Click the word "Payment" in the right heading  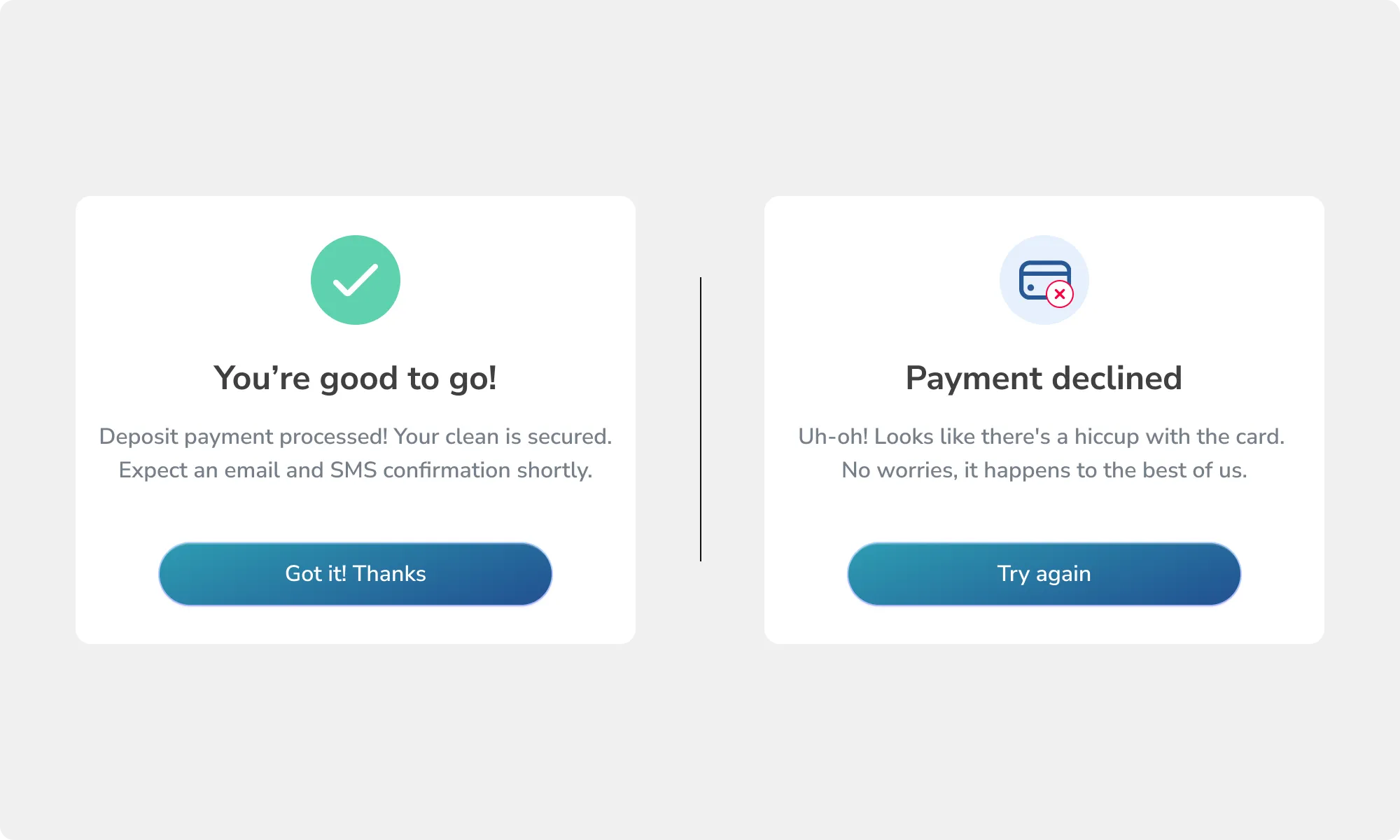(x=974, y=379)
